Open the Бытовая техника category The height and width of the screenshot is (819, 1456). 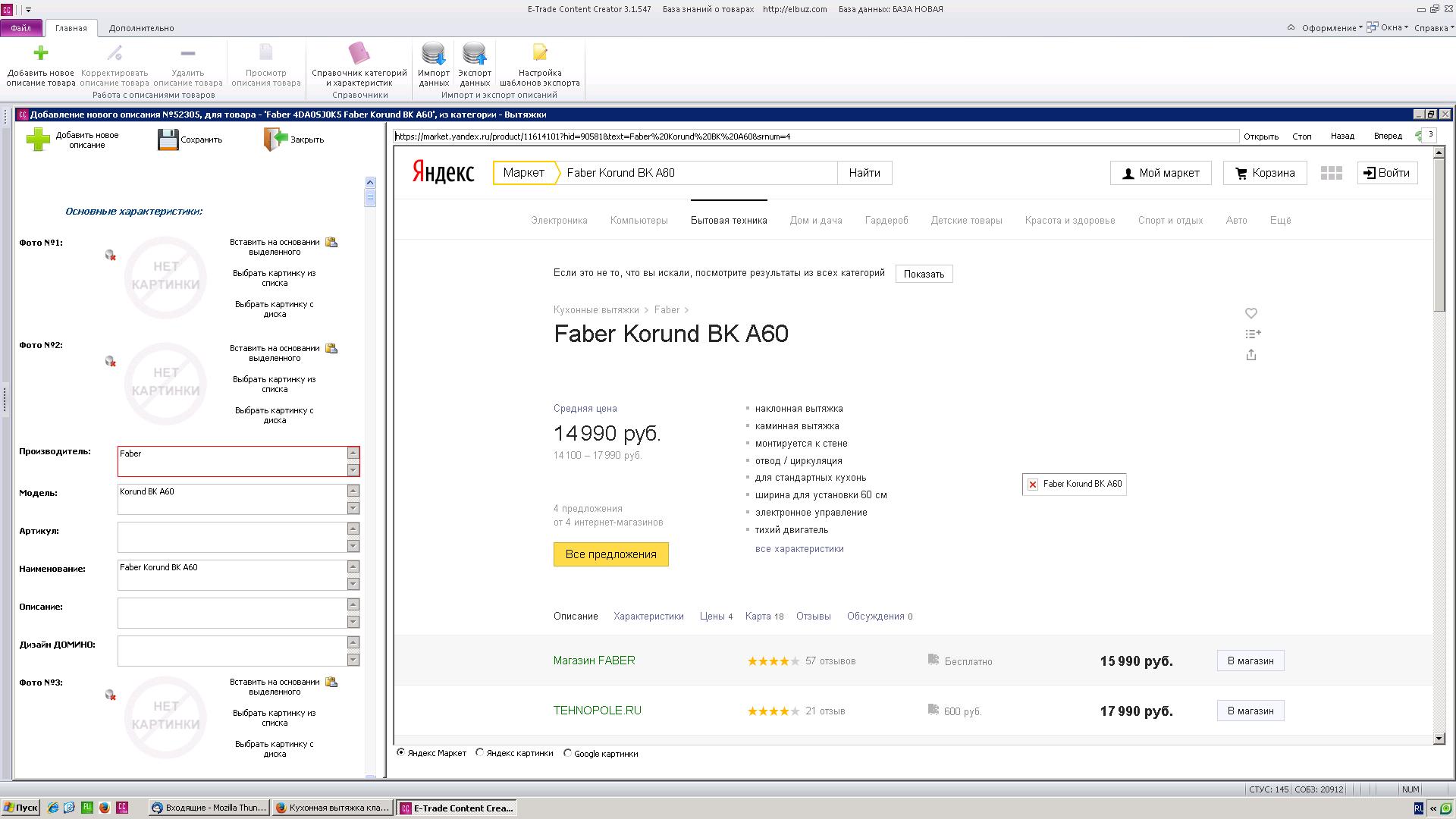click(x=729, y=221)
